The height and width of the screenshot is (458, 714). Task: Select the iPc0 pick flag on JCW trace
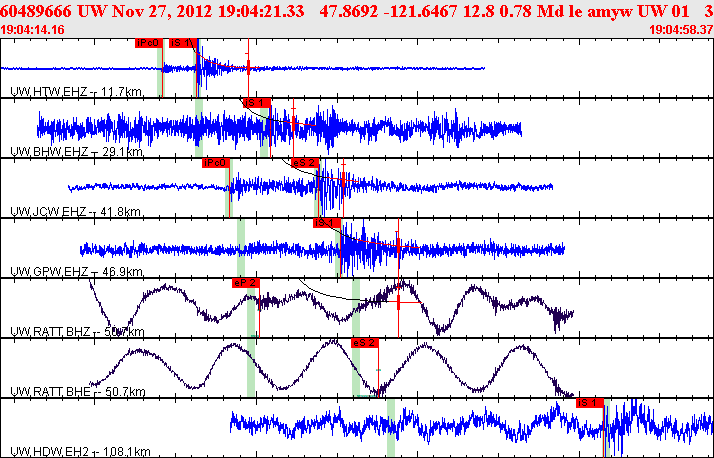[216, 163]
